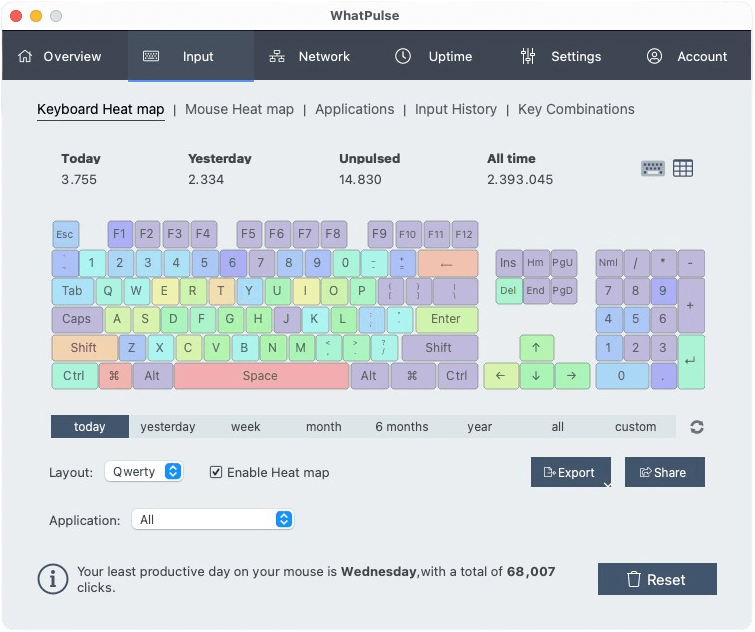Click the info circle icon
The width and height of the screenshot is (755, 632).
(x=53, y=579)
